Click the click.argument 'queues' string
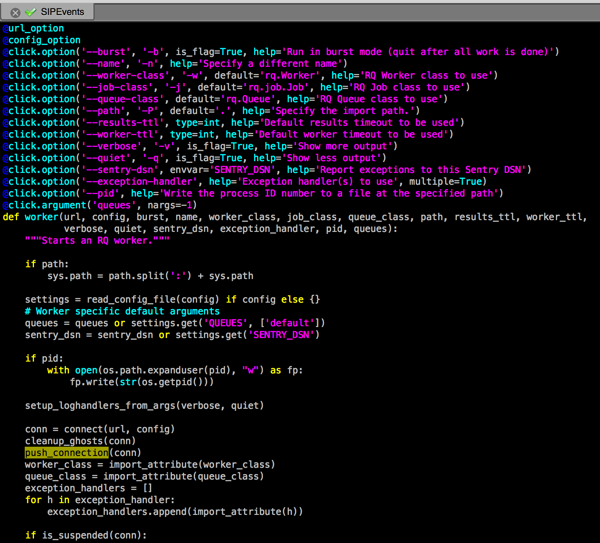The width and height of the screenshot is (600, 543). [114, 205]
